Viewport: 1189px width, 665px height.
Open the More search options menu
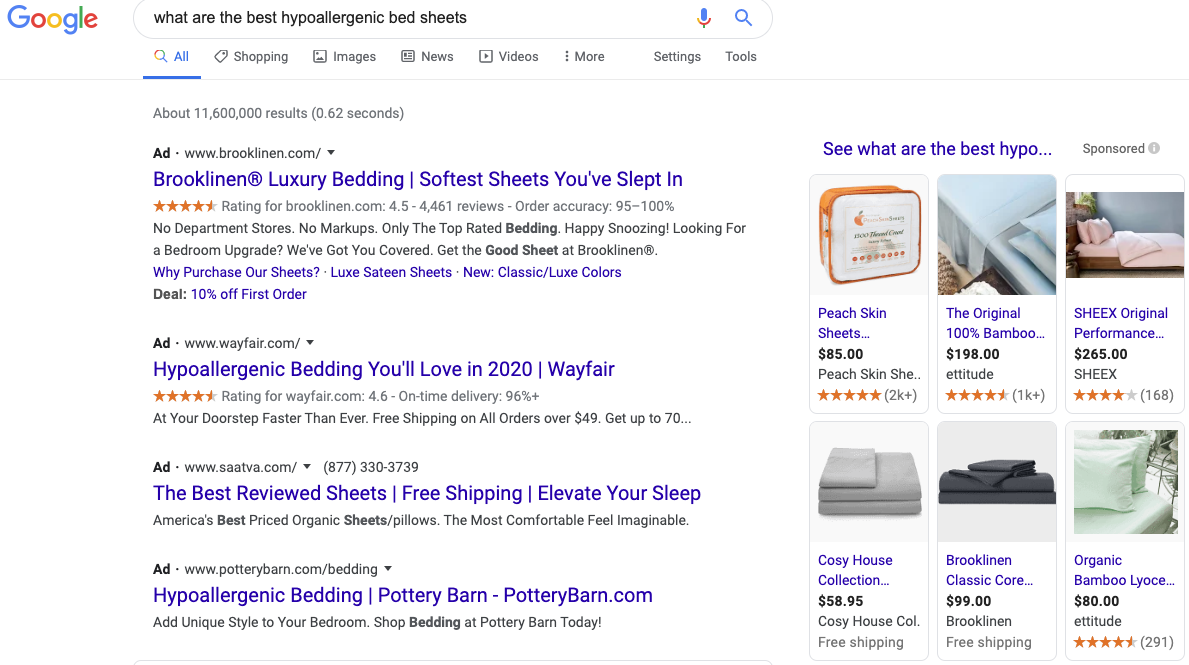click(584, 57)
